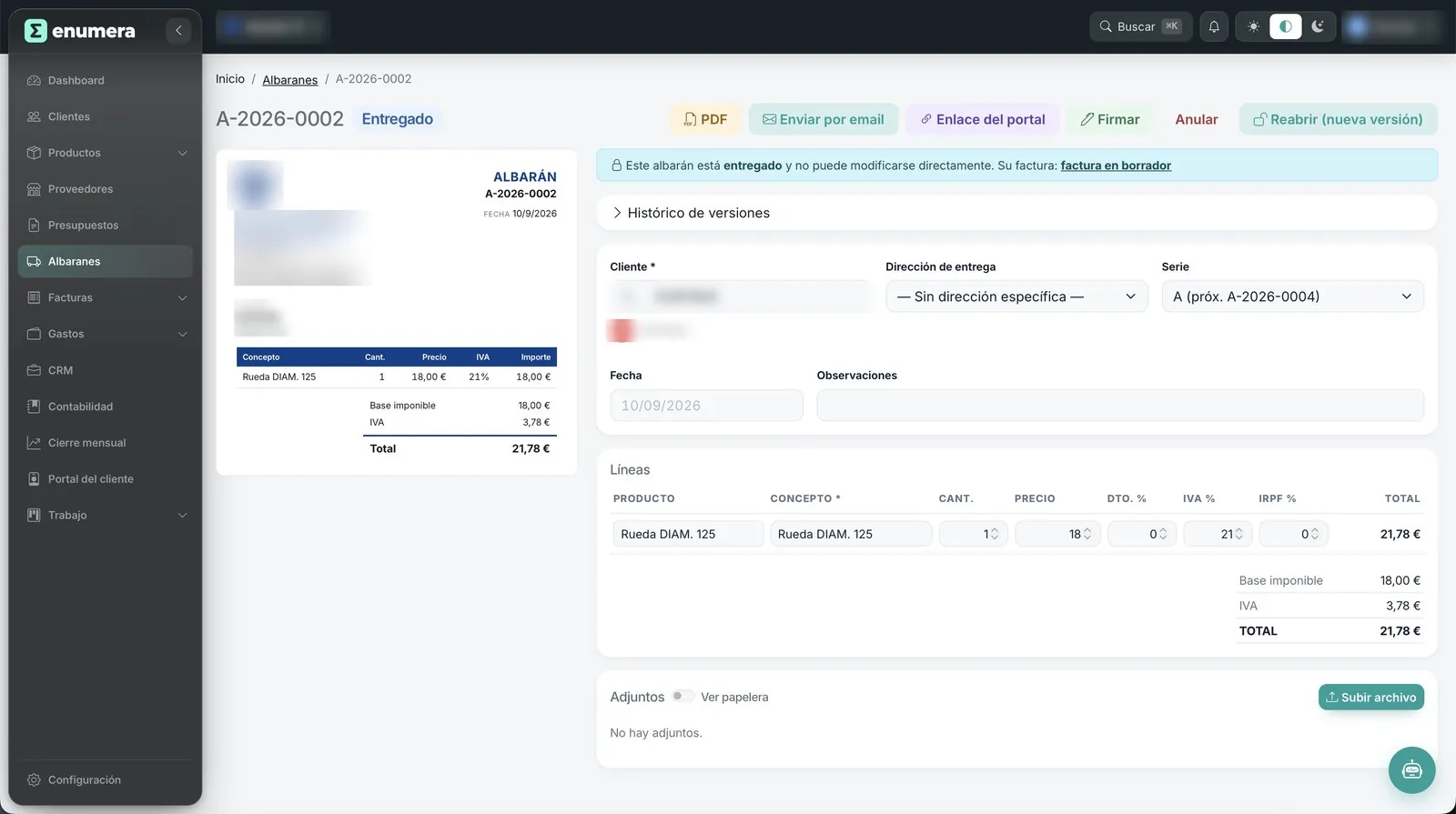Open the user profile menu
The height and width of the screenshot is (814, 1456).
click(x=1392, y=26)
